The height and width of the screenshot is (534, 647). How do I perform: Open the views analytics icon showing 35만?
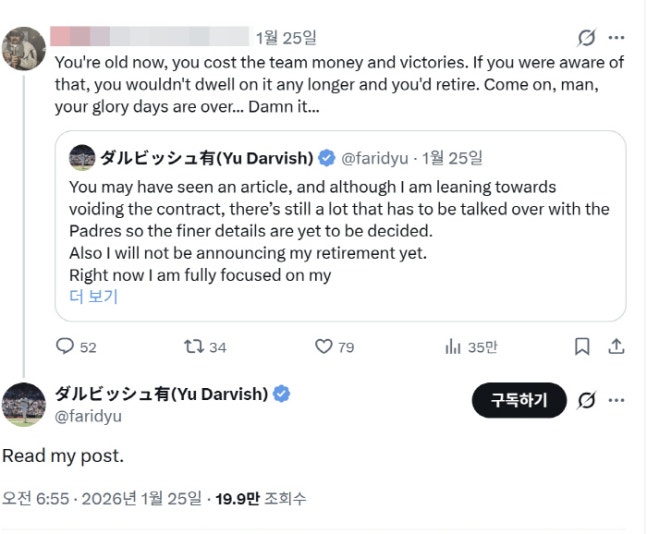(453, 346)
